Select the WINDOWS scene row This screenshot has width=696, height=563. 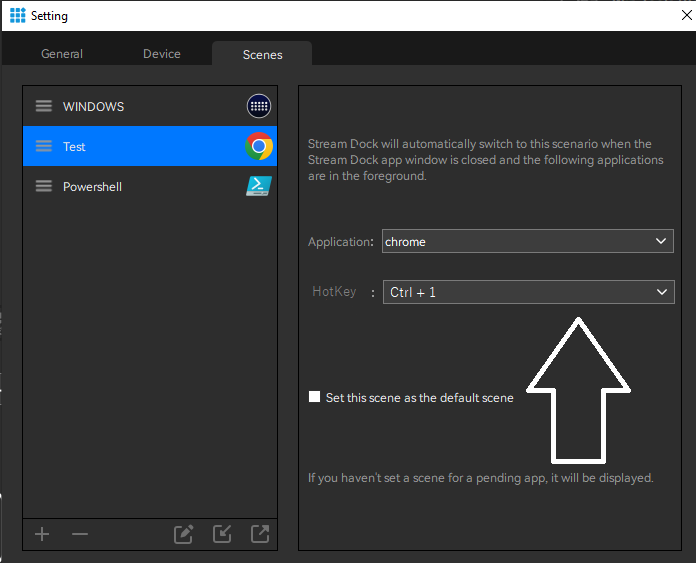coord(150,106)
